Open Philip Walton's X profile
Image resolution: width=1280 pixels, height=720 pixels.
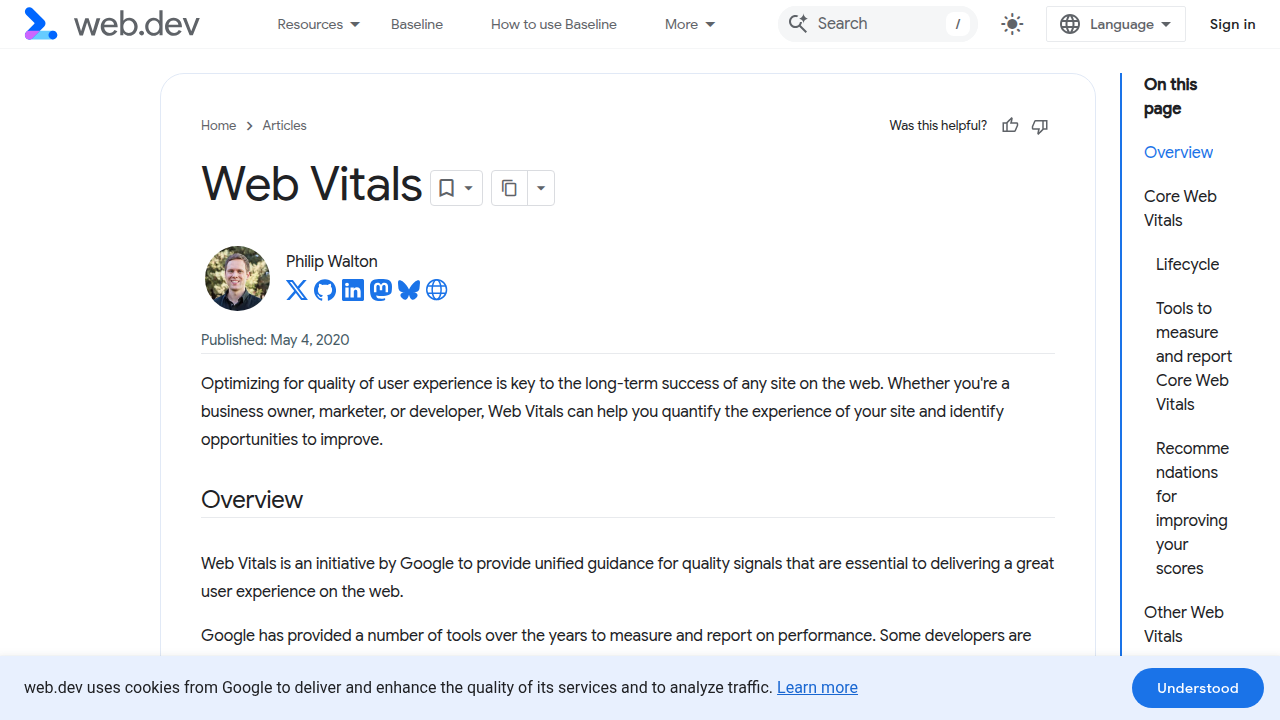tap(296, 290)
